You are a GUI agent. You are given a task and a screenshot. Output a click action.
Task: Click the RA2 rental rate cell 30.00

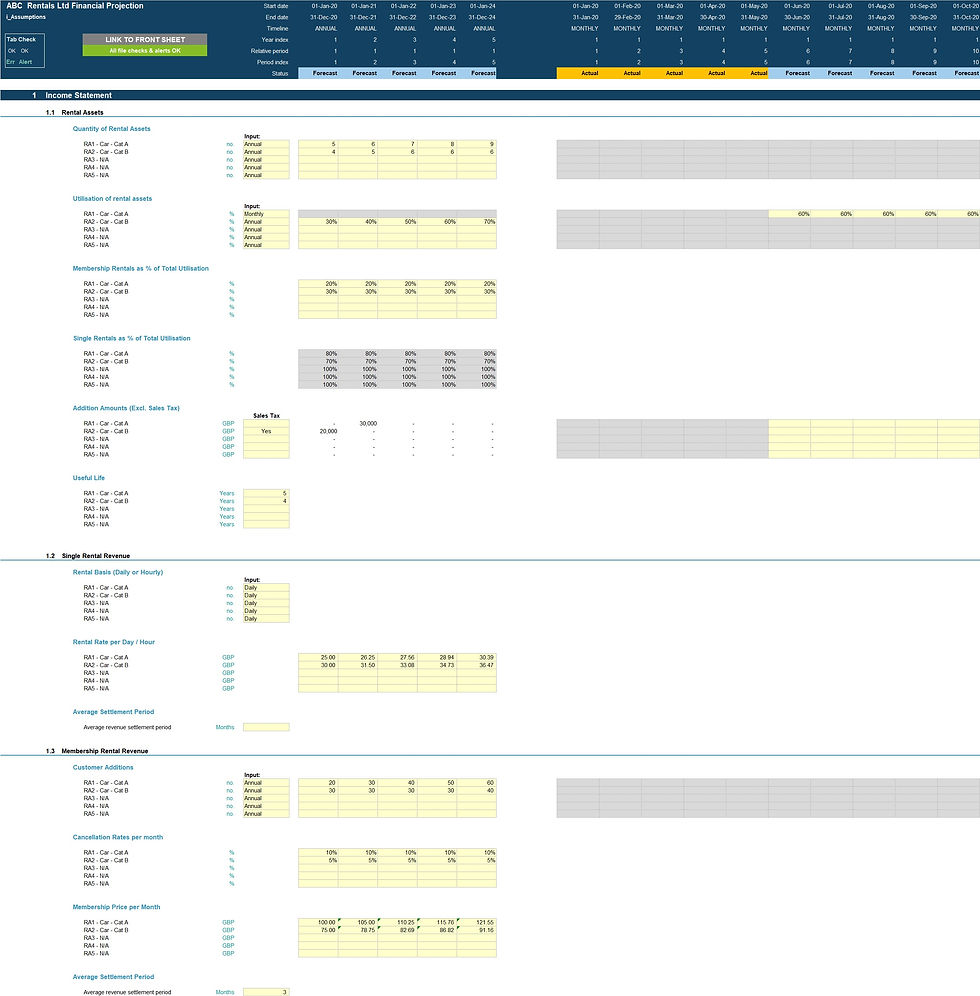(318, 665)
